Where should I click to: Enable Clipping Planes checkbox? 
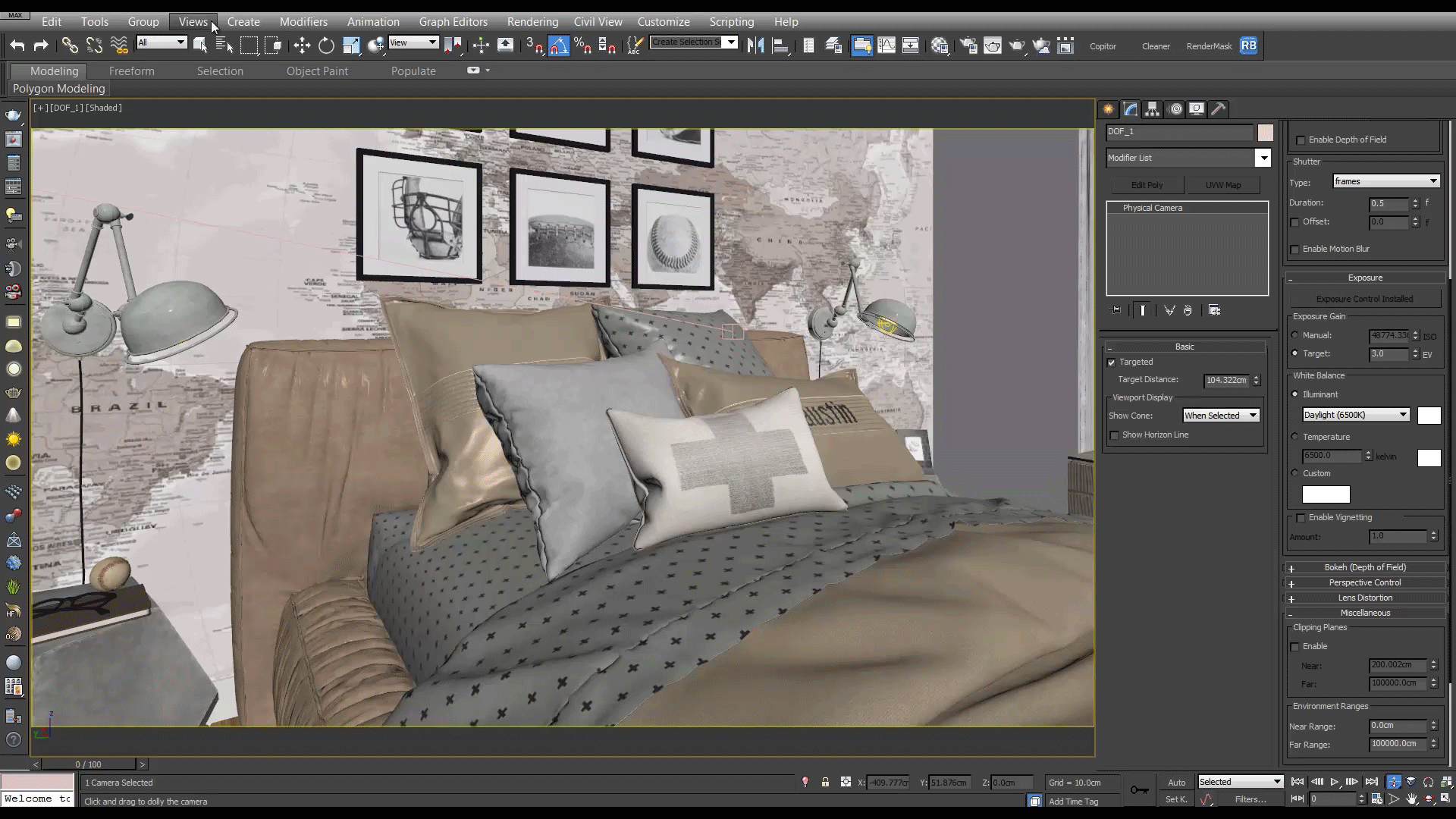(1295, 647)
